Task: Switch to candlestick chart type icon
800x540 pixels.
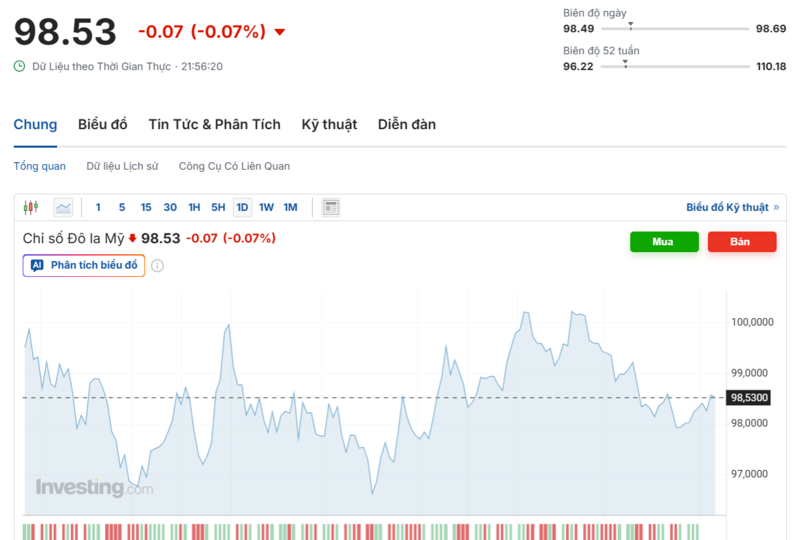Action: (30, 207)
